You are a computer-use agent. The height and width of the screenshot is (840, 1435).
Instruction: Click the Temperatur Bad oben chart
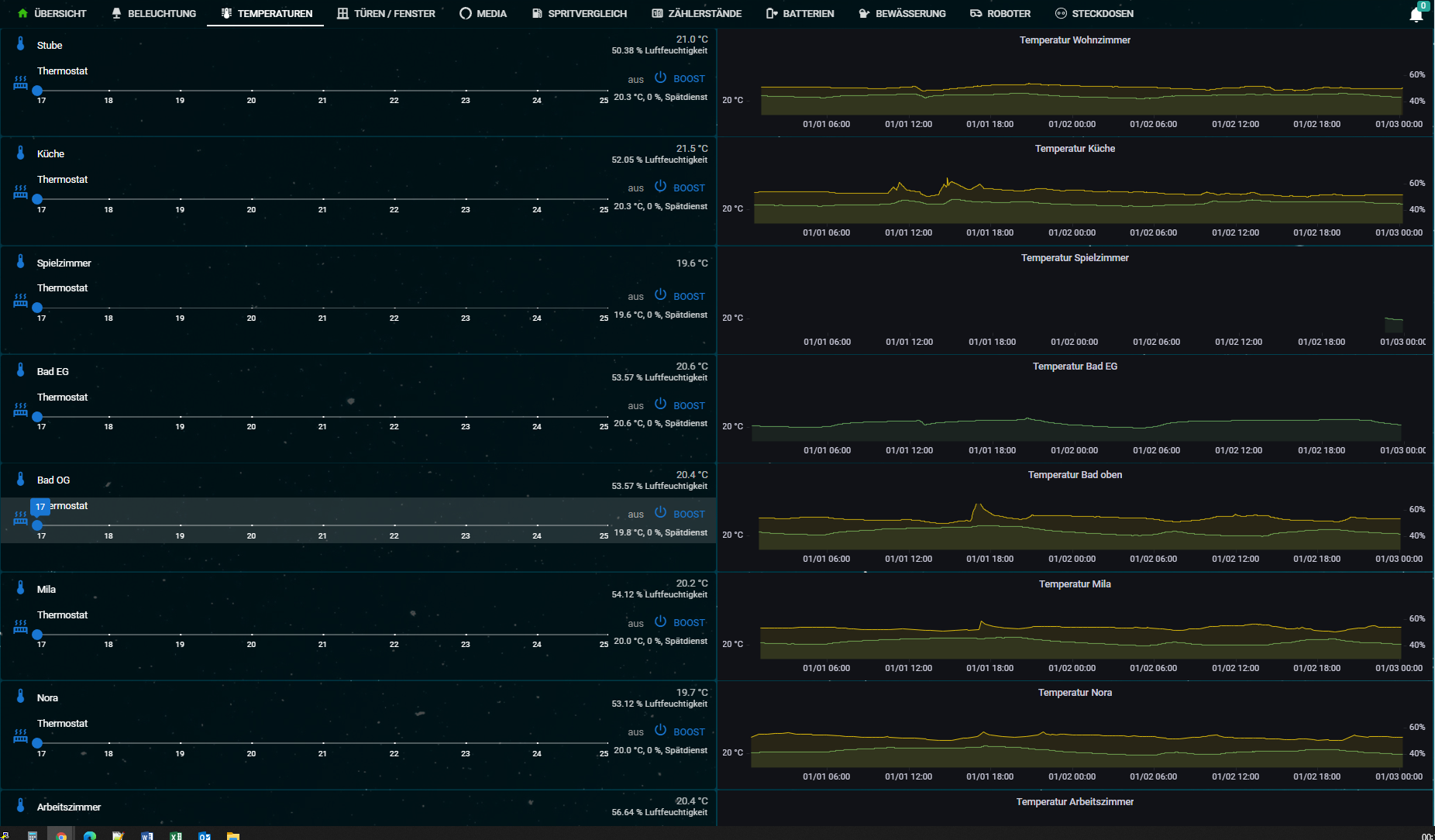click(x=1075, y=518)
